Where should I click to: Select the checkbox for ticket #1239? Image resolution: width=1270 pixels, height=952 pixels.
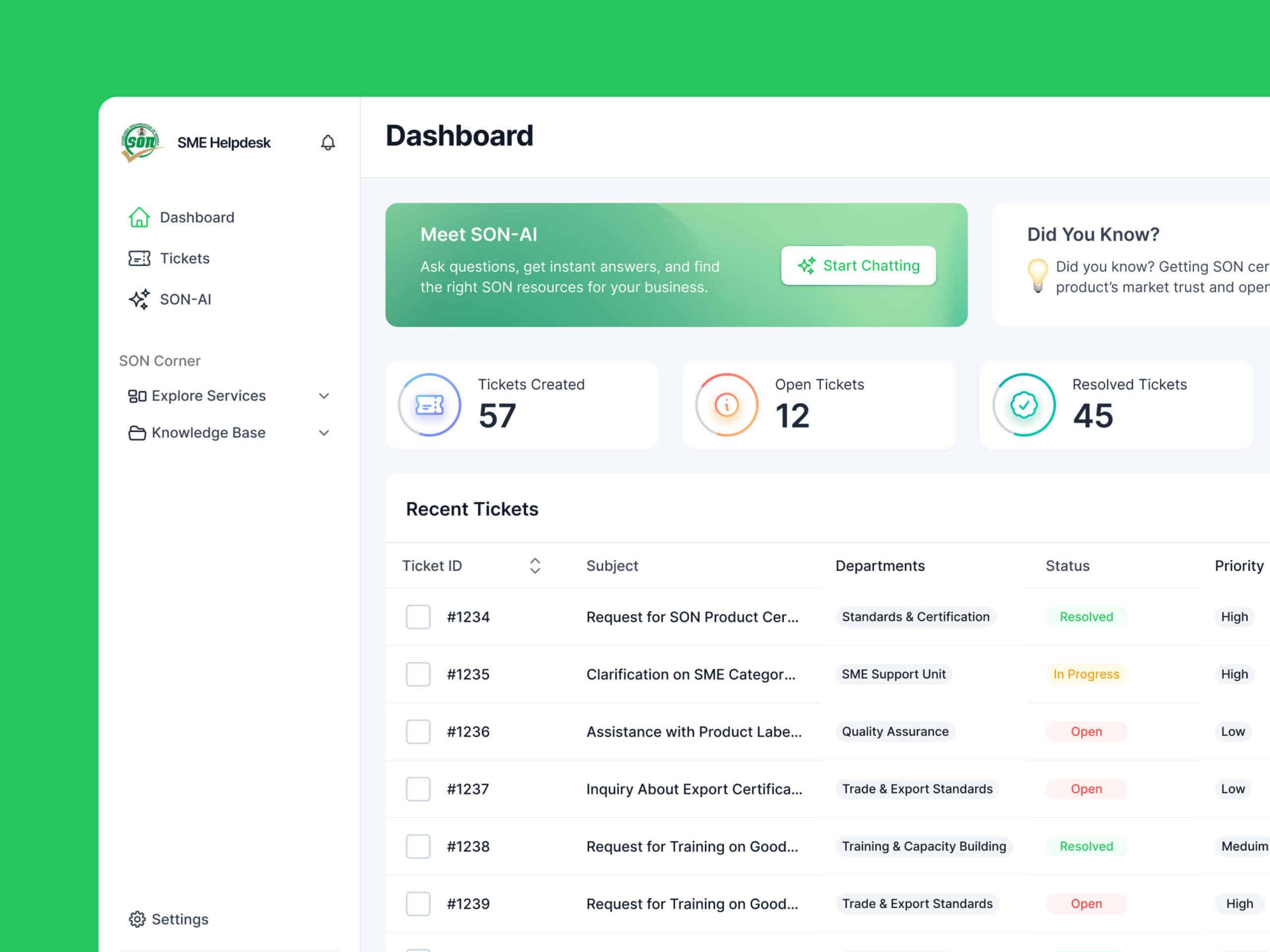coord(418,904)
